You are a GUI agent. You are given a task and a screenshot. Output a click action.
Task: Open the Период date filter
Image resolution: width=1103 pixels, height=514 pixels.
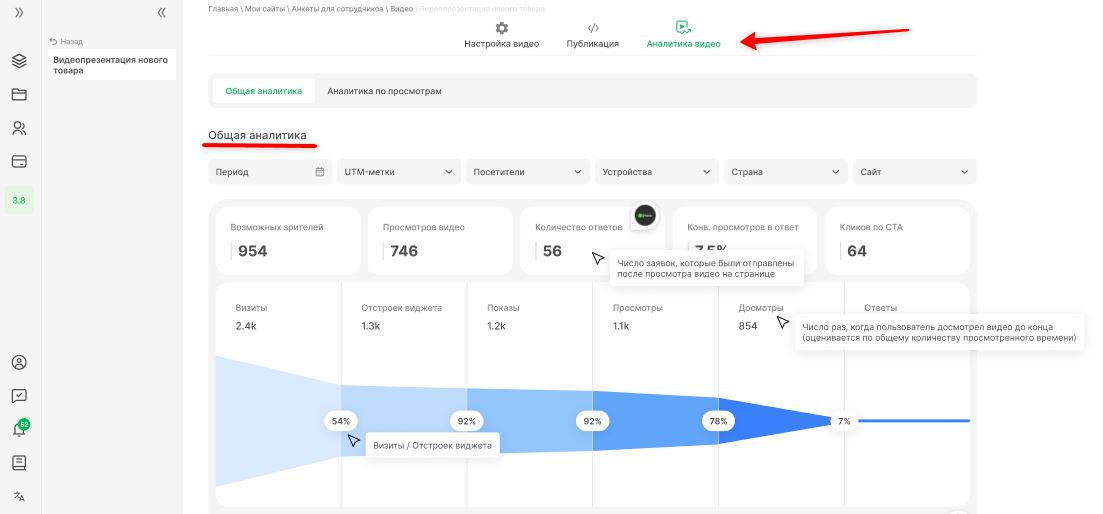point(270,172)
